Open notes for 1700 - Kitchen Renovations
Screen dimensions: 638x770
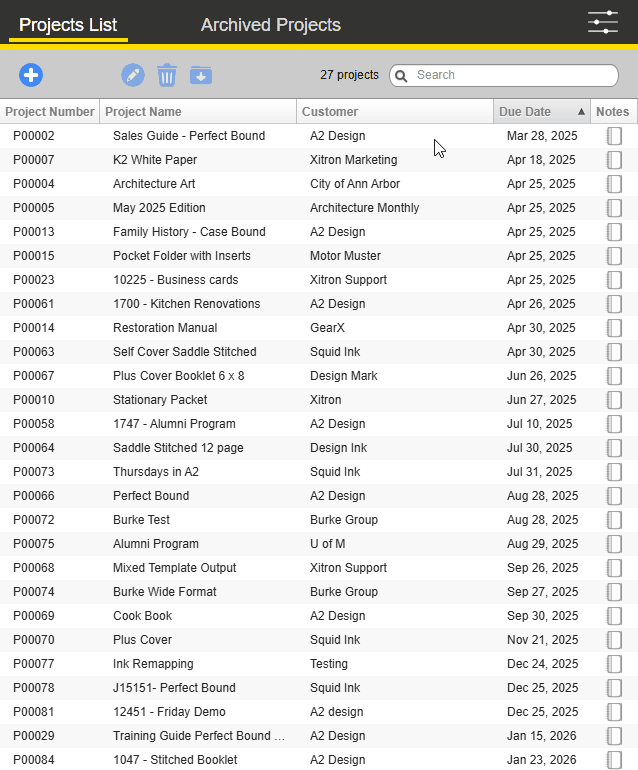(614, 304)
